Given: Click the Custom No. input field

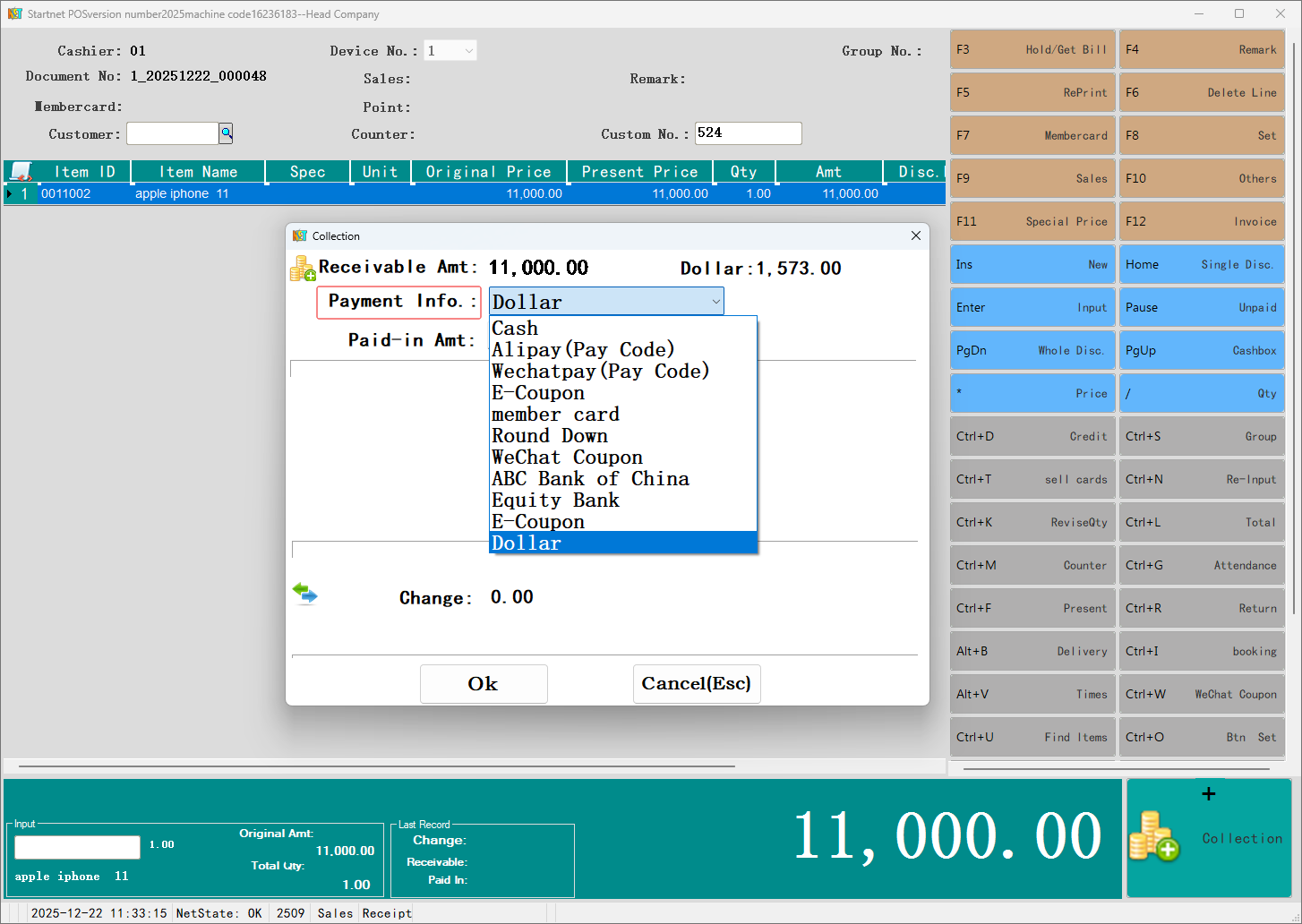Looking at the screenshot, I should tap(748, 133).
